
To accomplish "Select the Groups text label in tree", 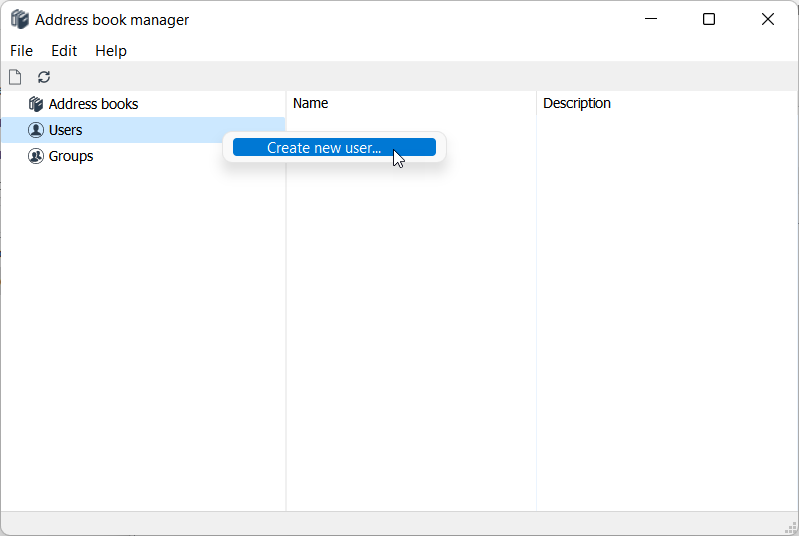I will click(x=71, y=156).
